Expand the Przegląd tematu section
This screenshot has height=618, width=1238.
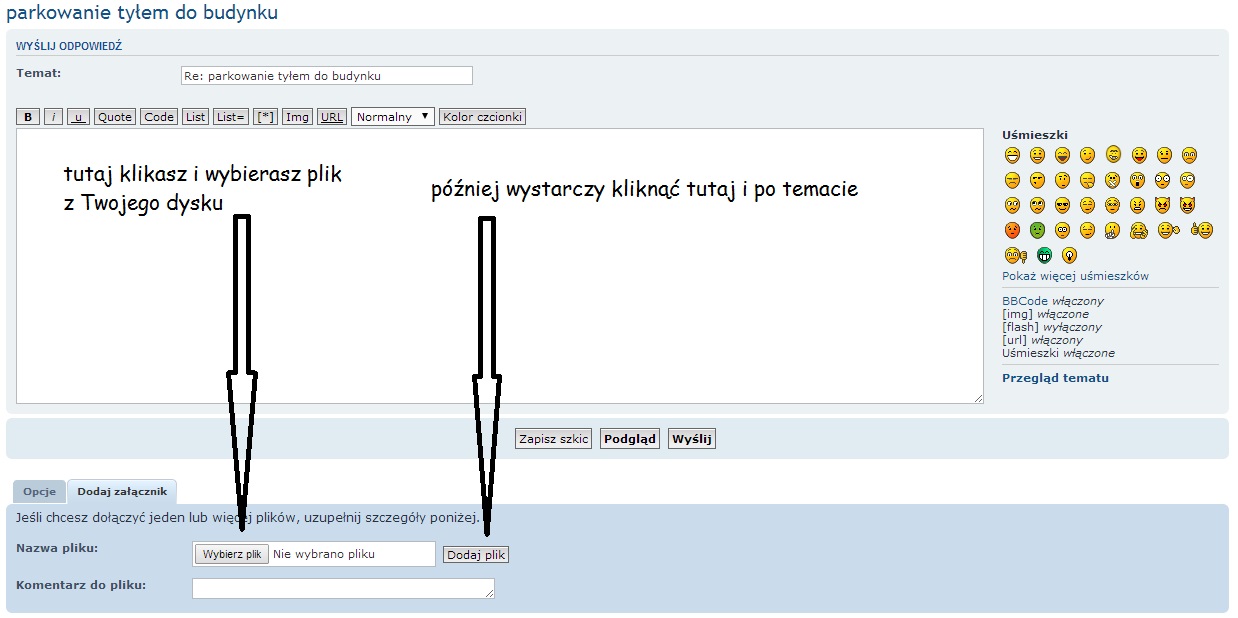pos(1055,378)
